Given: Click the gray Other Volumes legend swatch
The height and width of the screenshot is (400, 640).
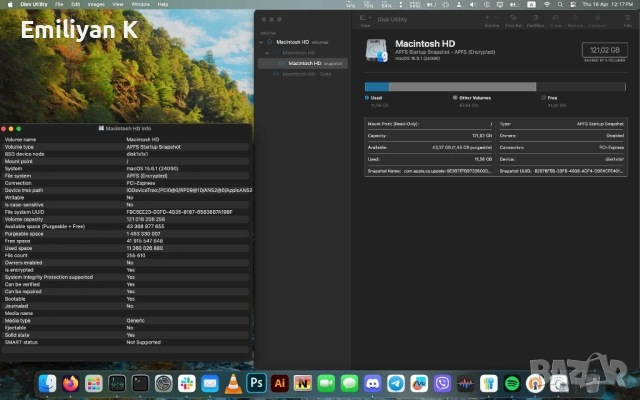Looking at the screenshot, I should coord(455,98).
